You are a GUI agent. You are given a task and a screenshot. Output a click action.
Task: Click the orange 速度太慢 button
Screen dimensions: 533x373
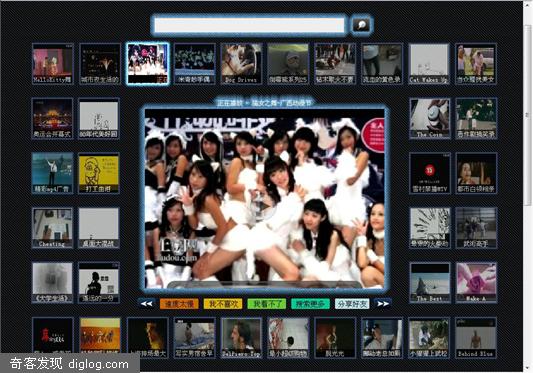[179, 304]
